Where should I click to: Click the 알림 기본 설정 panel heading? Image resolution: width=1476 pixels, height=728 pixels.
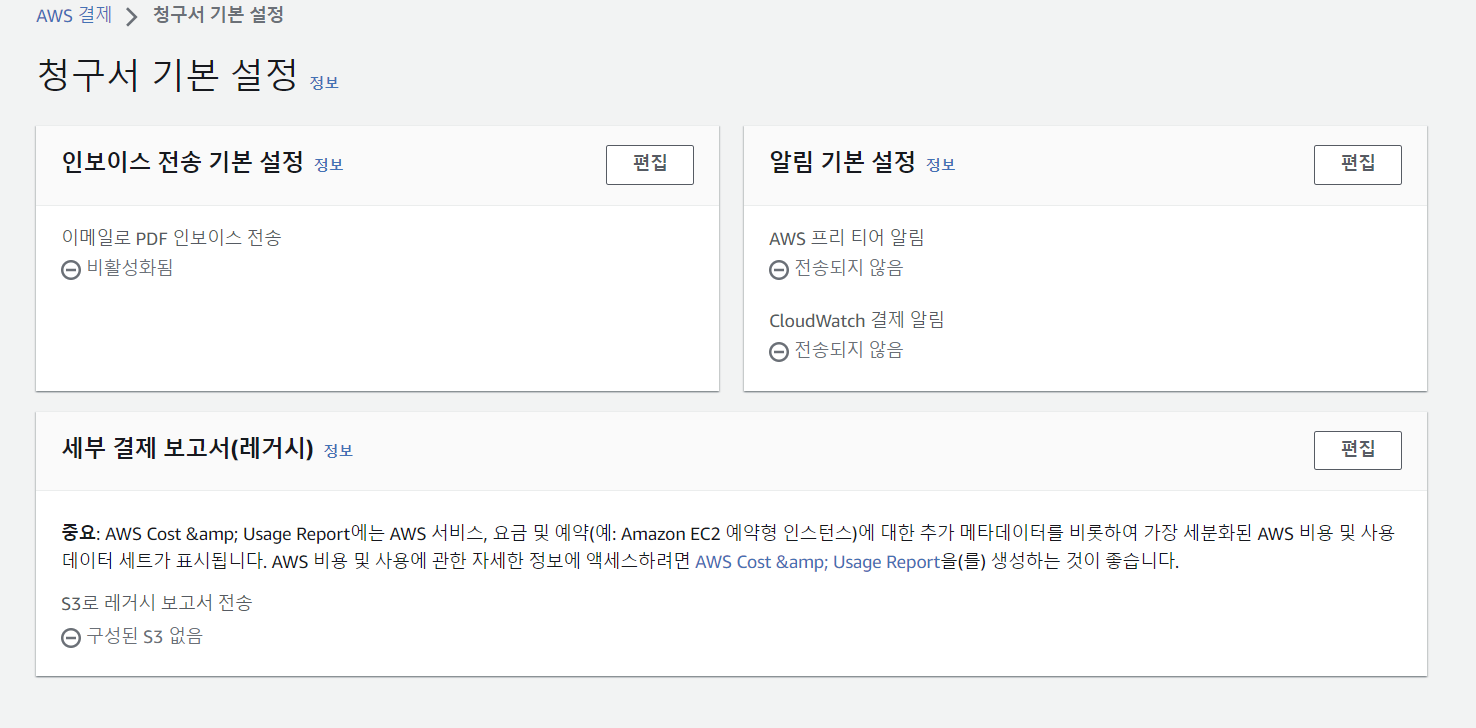[x=843, y=162]
